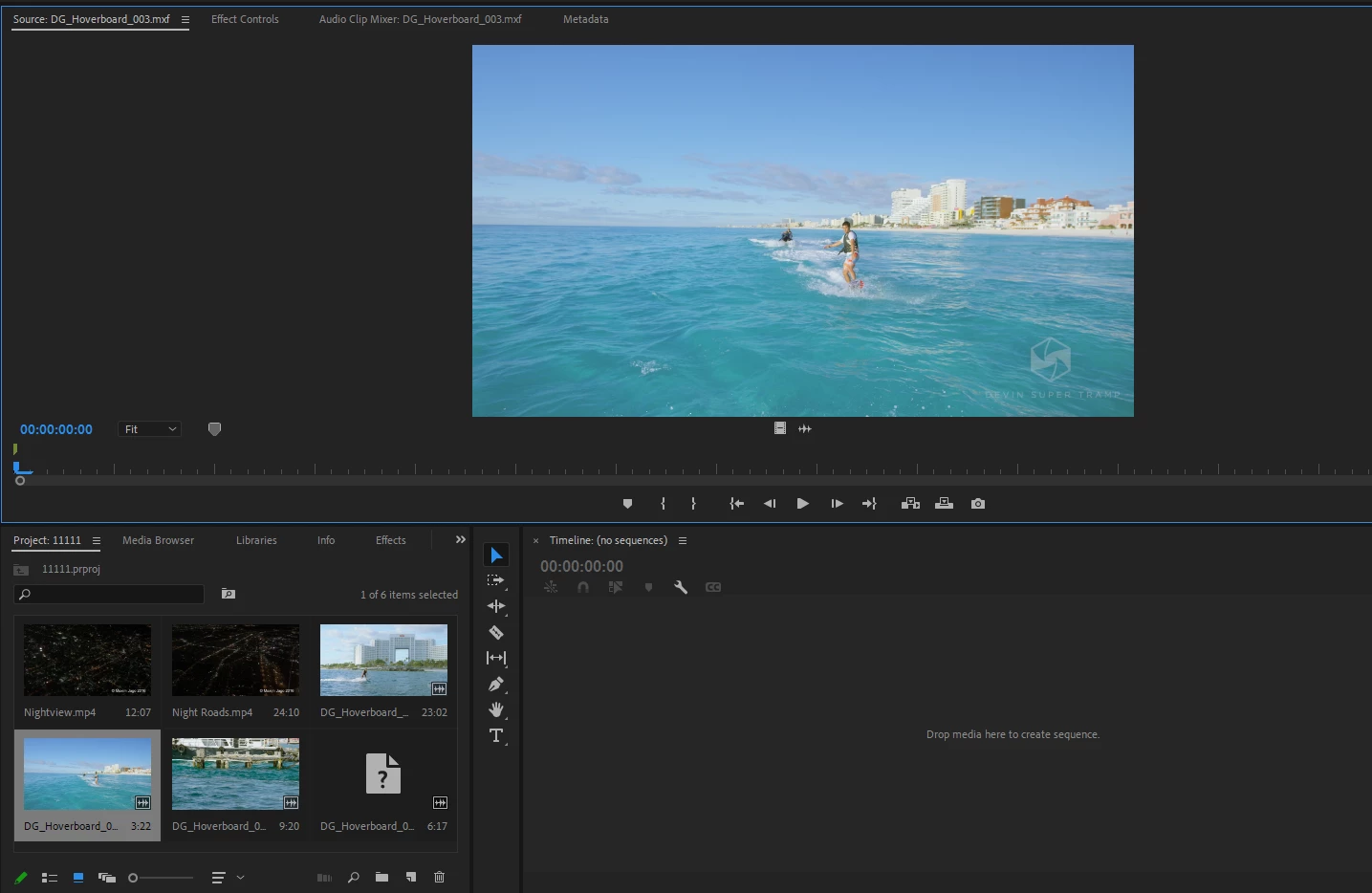Switch to the Effect Controls tab
The width and height of the screenshot is (1372, 893).
click(x=245, y=19)
